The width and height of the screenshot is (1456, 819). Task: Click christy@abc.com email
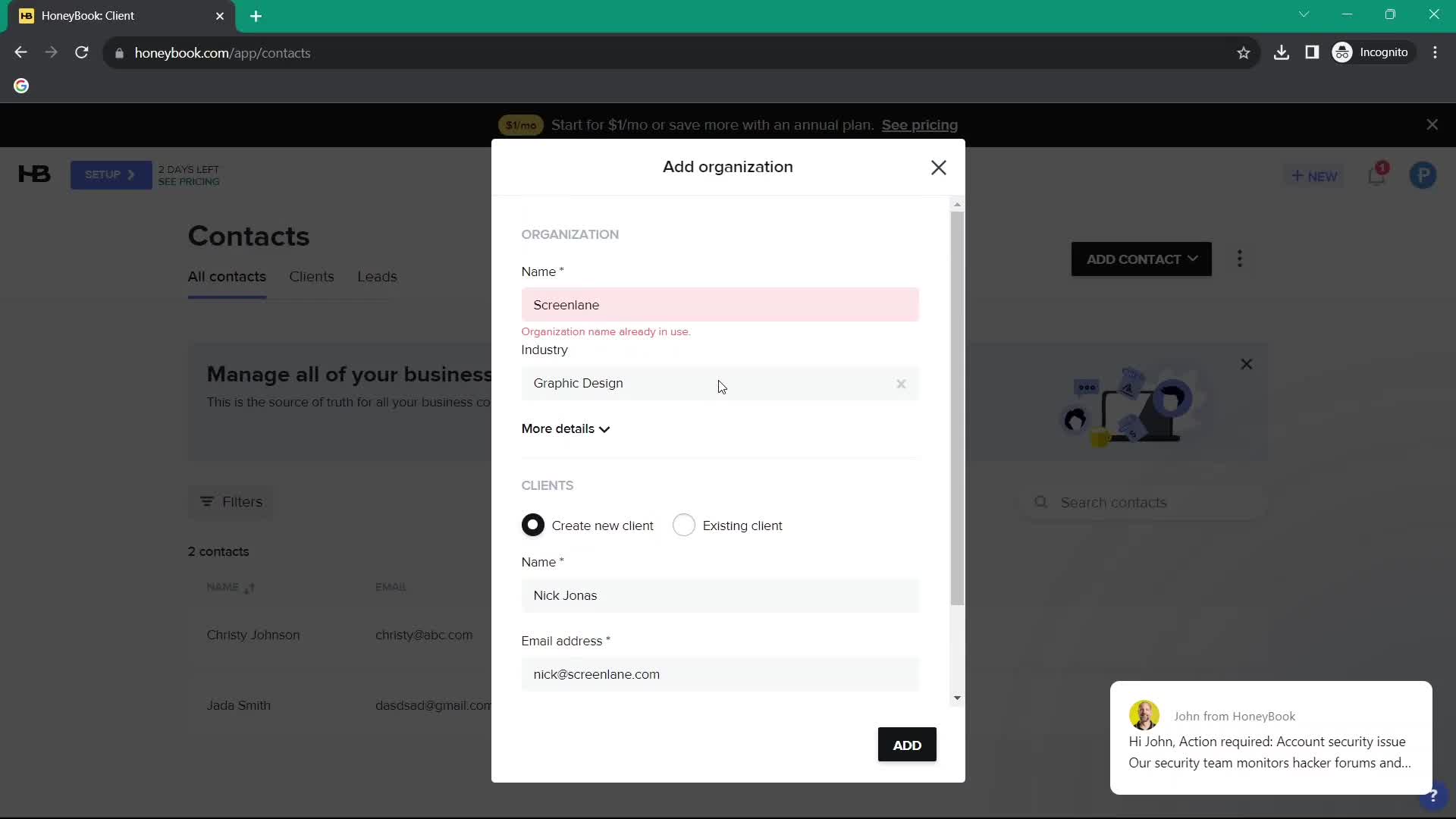coord(424,635)
